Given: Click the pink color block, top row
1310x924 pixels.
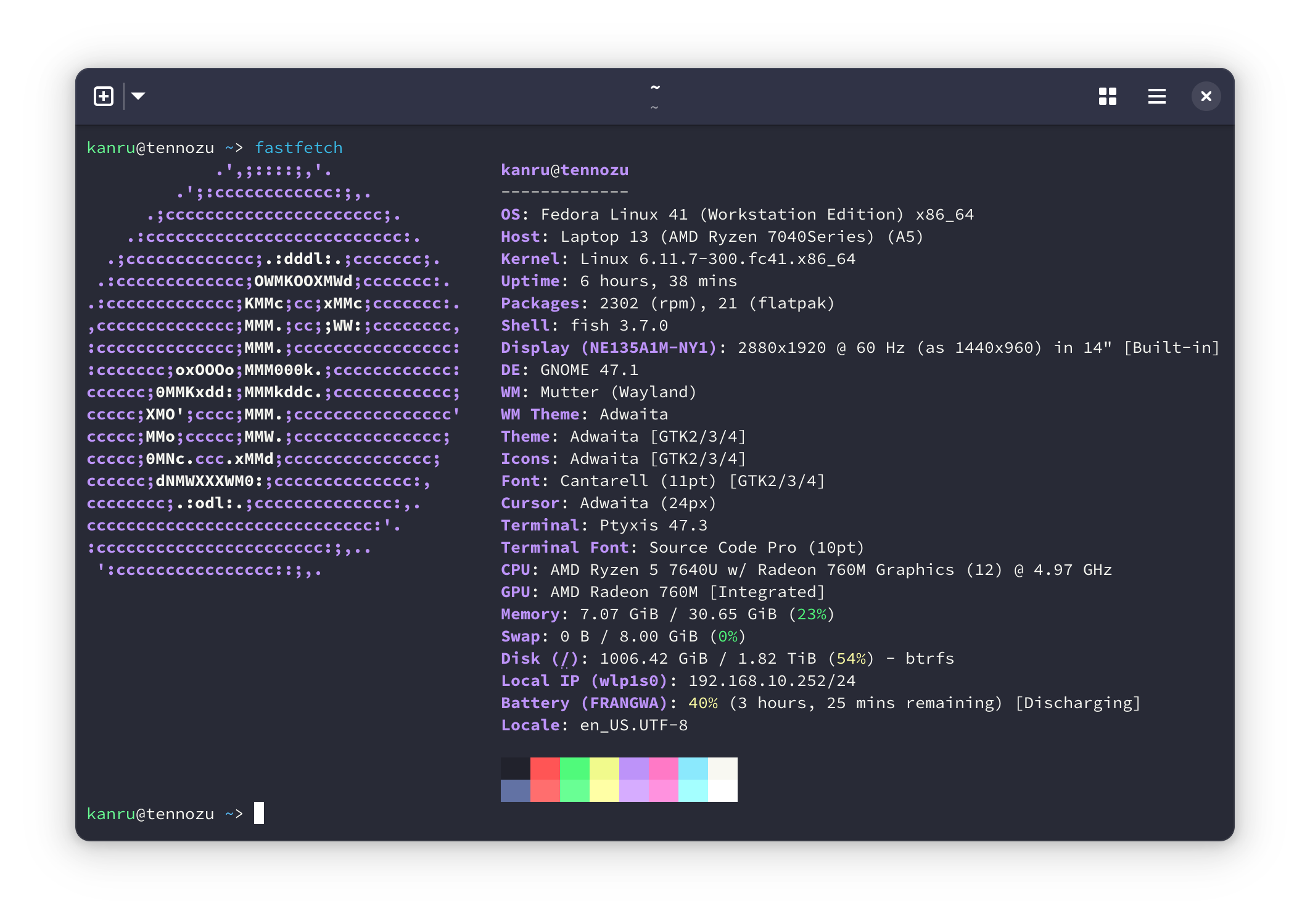Looking at the screenshot, I should (664, 769).
